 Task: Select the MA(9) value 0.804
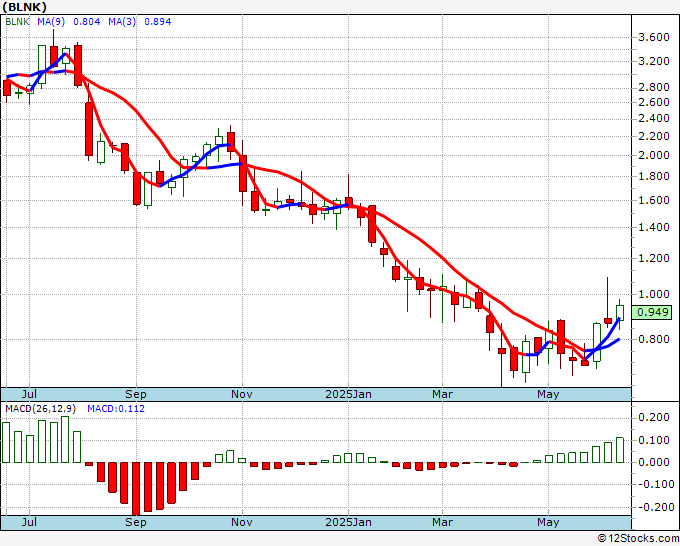pos(87,22)
